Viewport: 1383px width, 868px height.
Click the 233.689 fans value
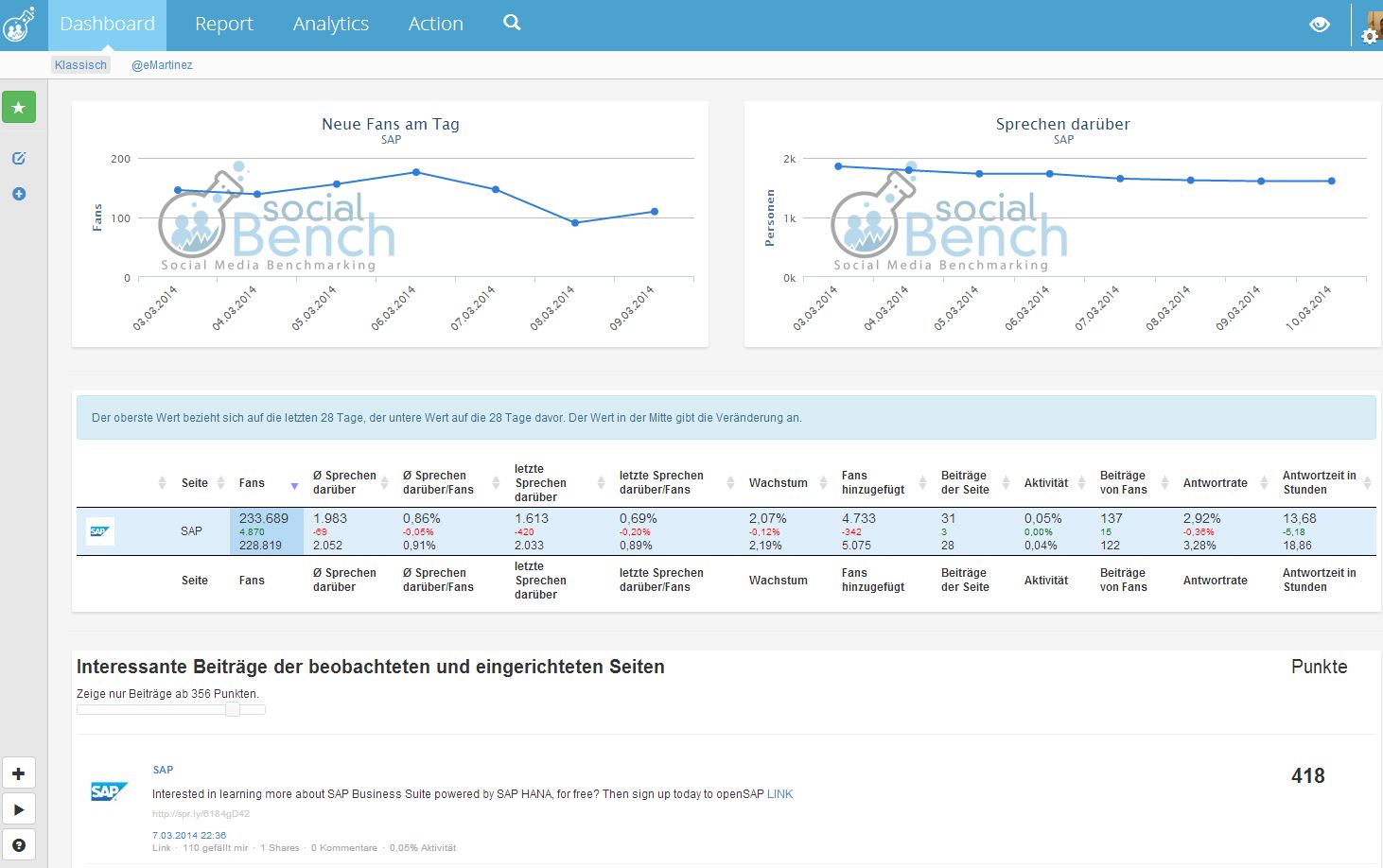pyautogui.click(x=264, y=518)
